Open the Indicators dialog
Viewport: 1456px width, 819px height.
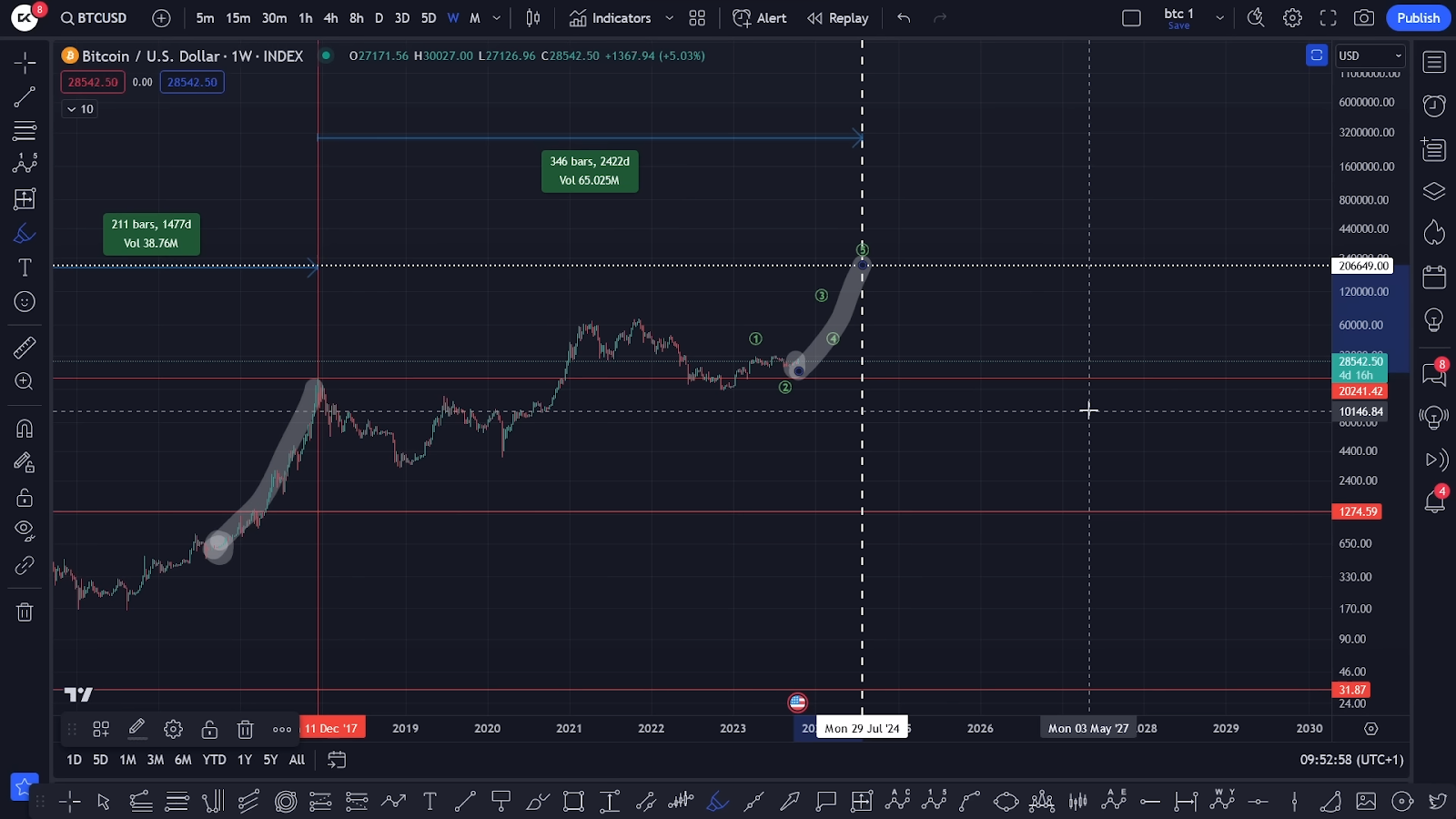[611, 18]
